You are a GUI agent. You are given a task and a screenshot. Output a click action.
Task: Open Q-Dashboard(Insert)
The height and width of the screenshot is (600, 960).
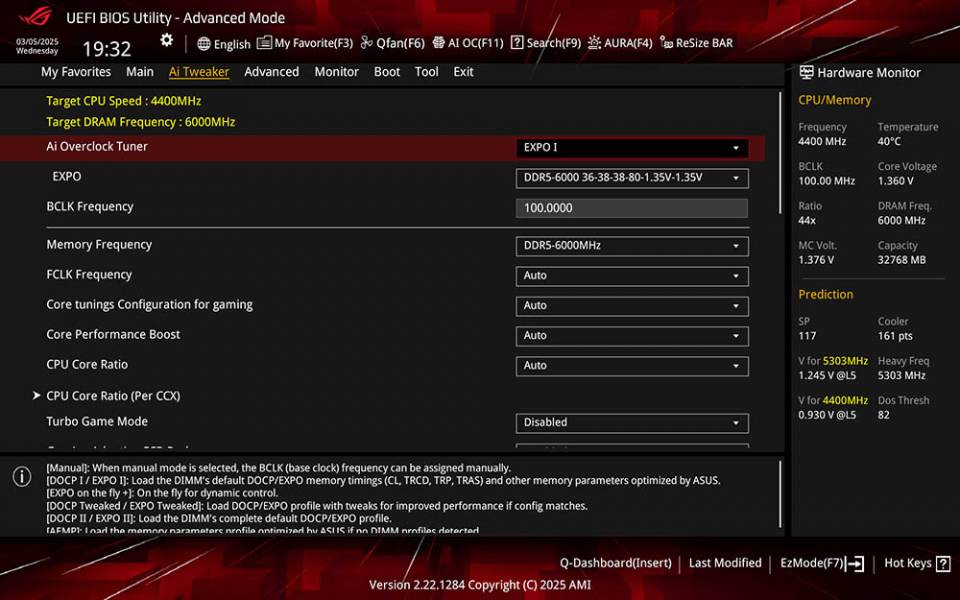click(x=615, y=563)
